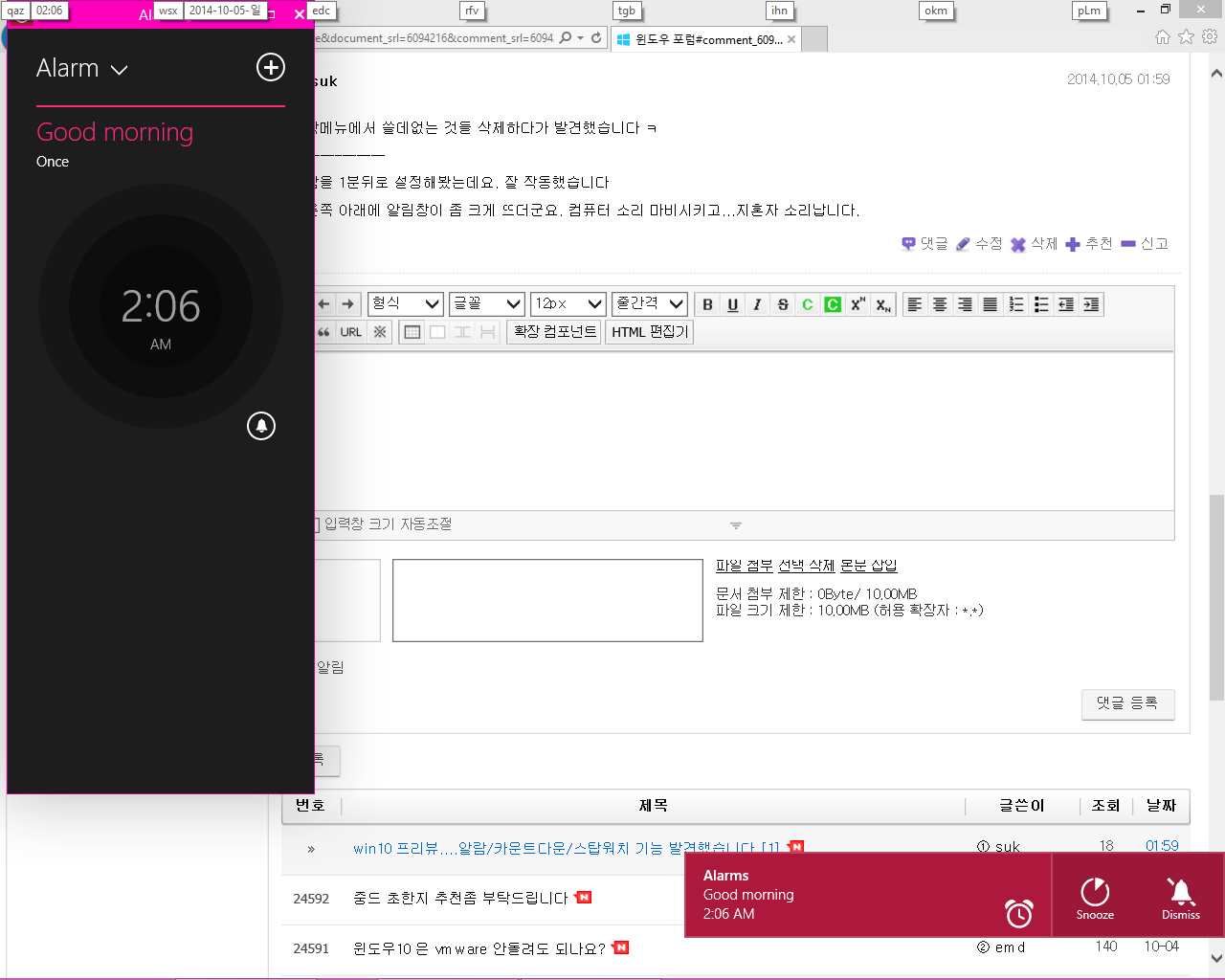The image size is (1225, 980).
Task: Submit comment with 댓글 등록 button
Action: point(1128,703)
